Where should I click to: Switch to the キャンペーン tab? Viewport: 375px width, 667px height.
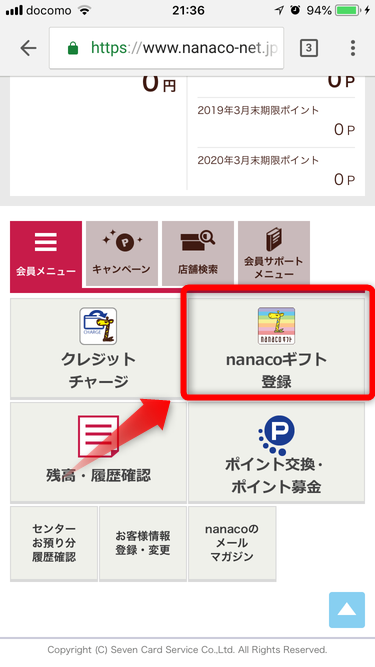coord(122,254)
